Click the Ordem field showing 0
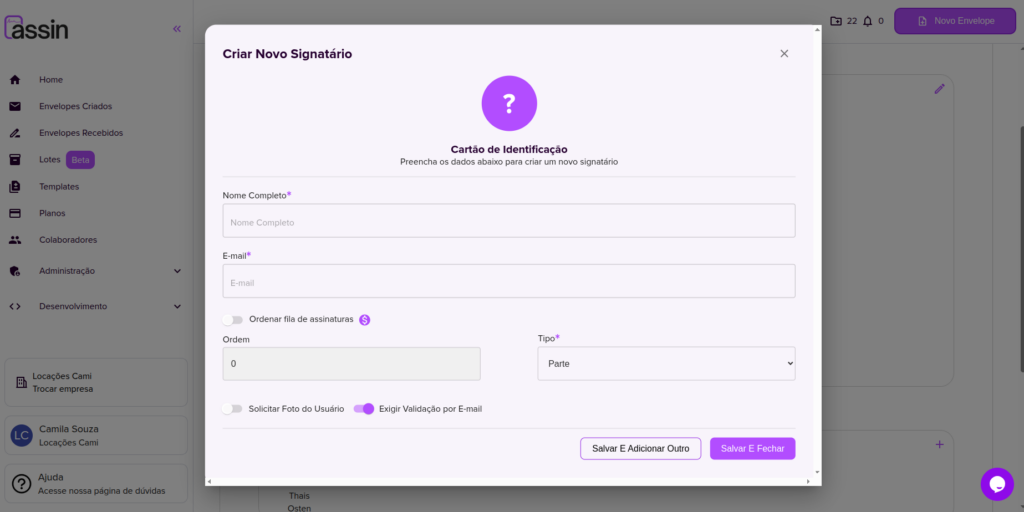Viewport: 1024px width, 512px height. pyautogui.click(x=351, y=364)
